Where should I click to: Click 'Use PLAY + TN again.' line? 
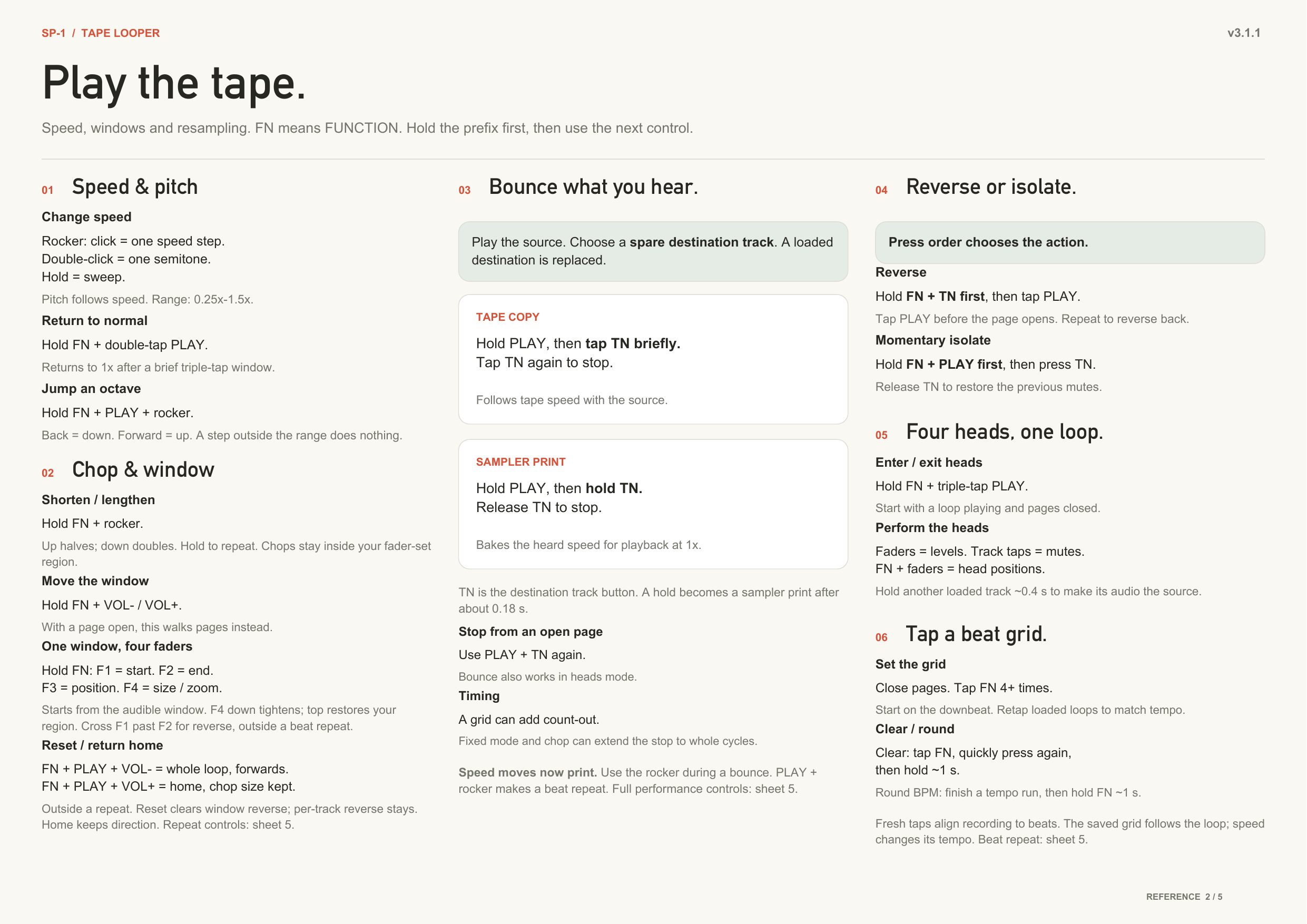[x=522, y=655]
